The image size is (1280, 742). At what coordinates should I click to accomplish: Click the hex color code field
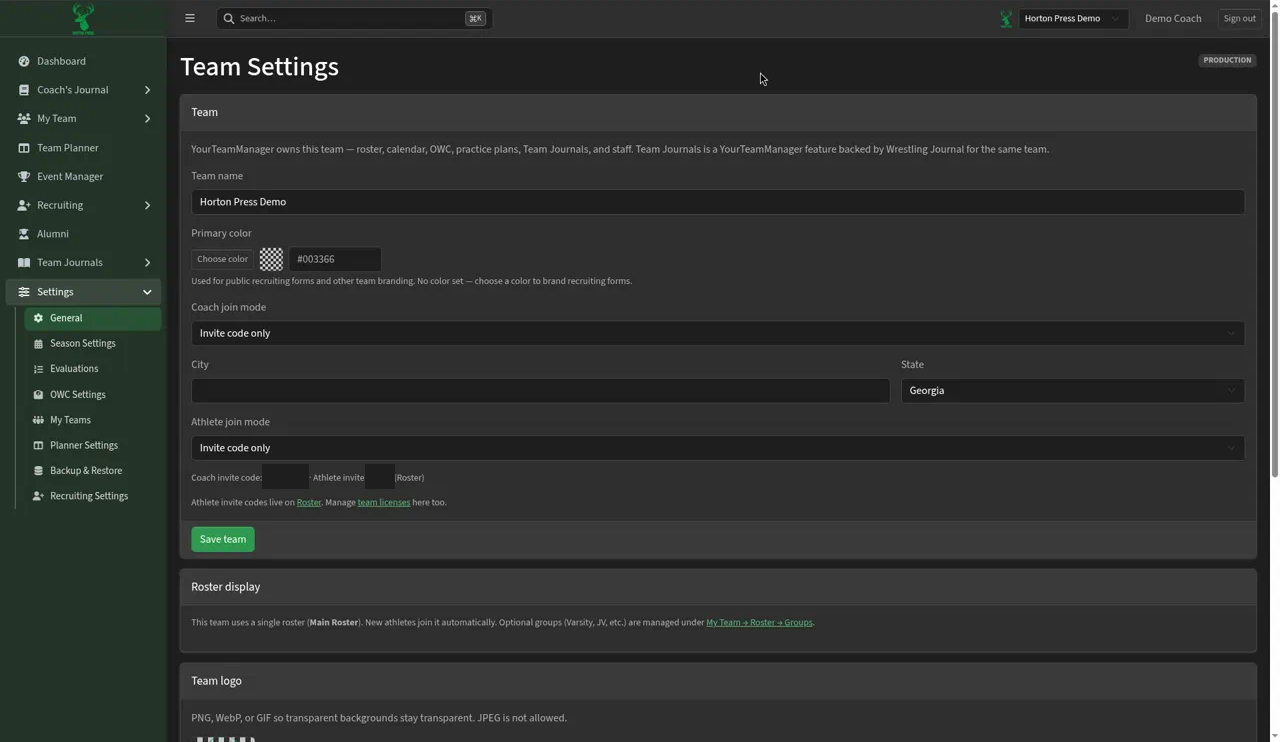click(335, 259)
